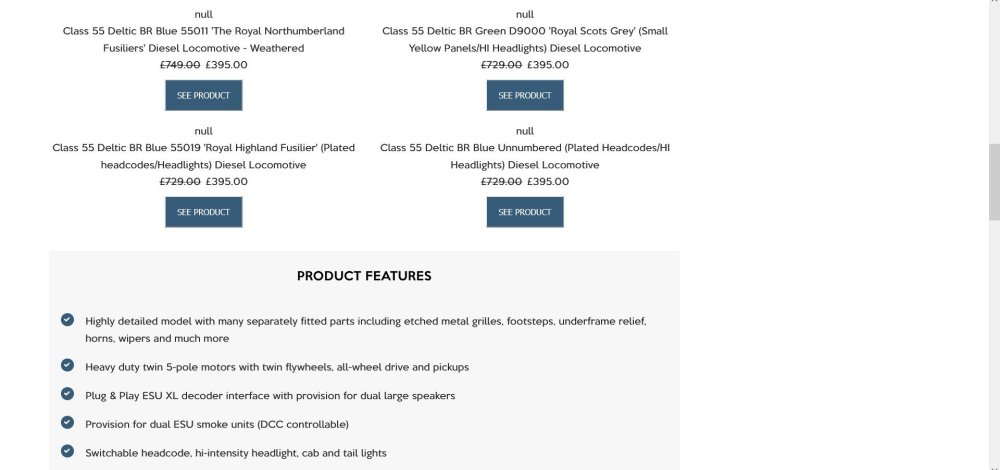Open the Green D9000 'Royal Scots Grey' title link

tap(525, 39)
